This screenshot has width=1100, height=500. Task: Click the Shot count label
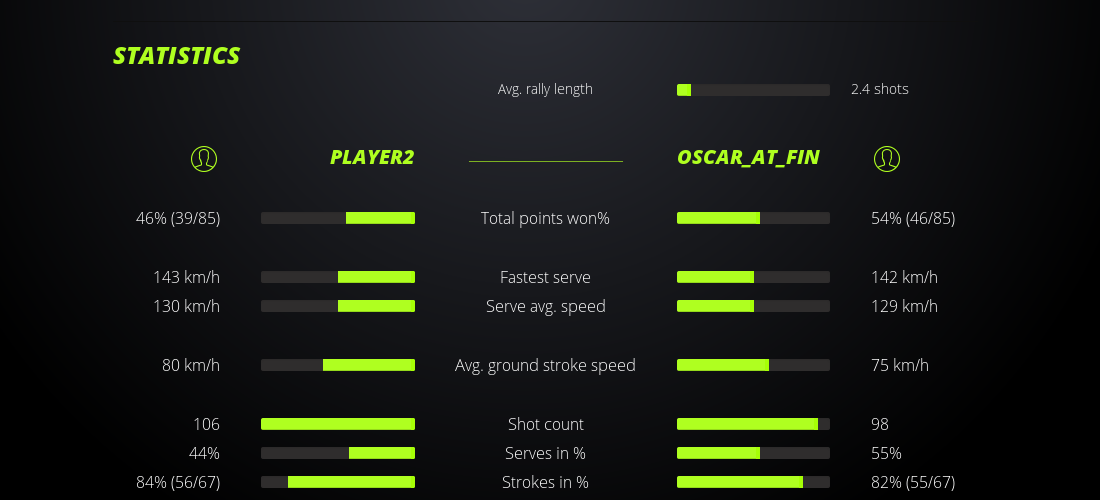click(x=545, y=424)
